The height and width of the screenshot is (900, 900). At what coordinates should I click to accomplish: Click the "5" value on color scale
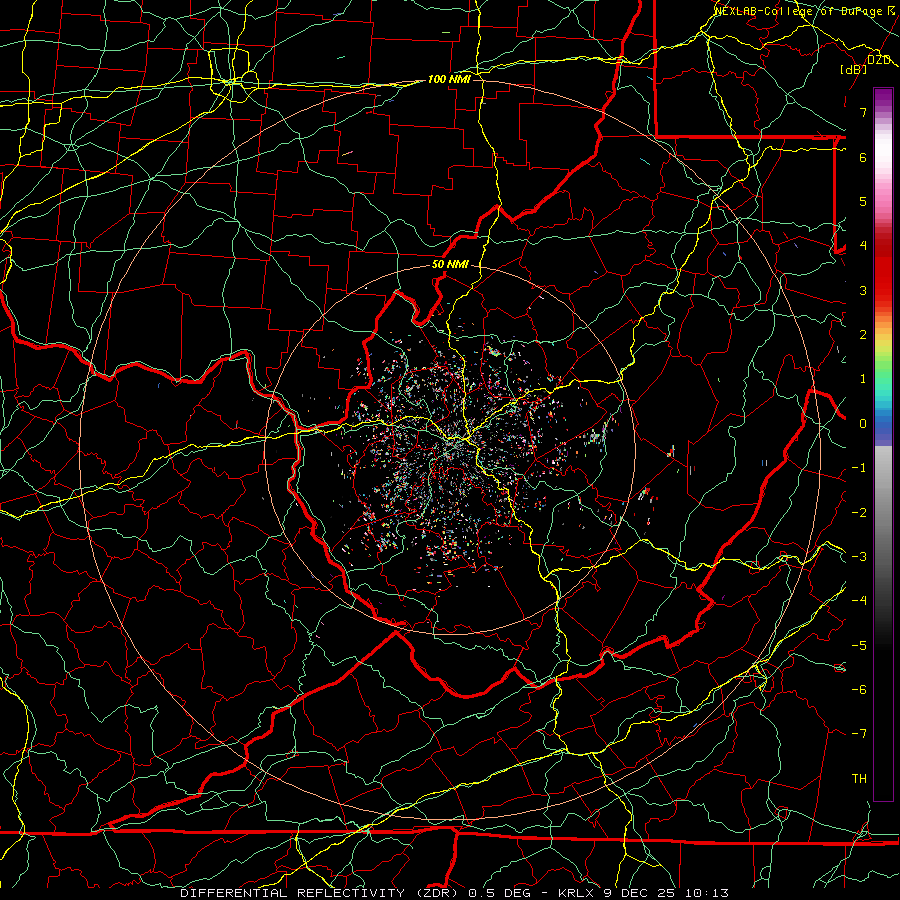pos(863,201)
